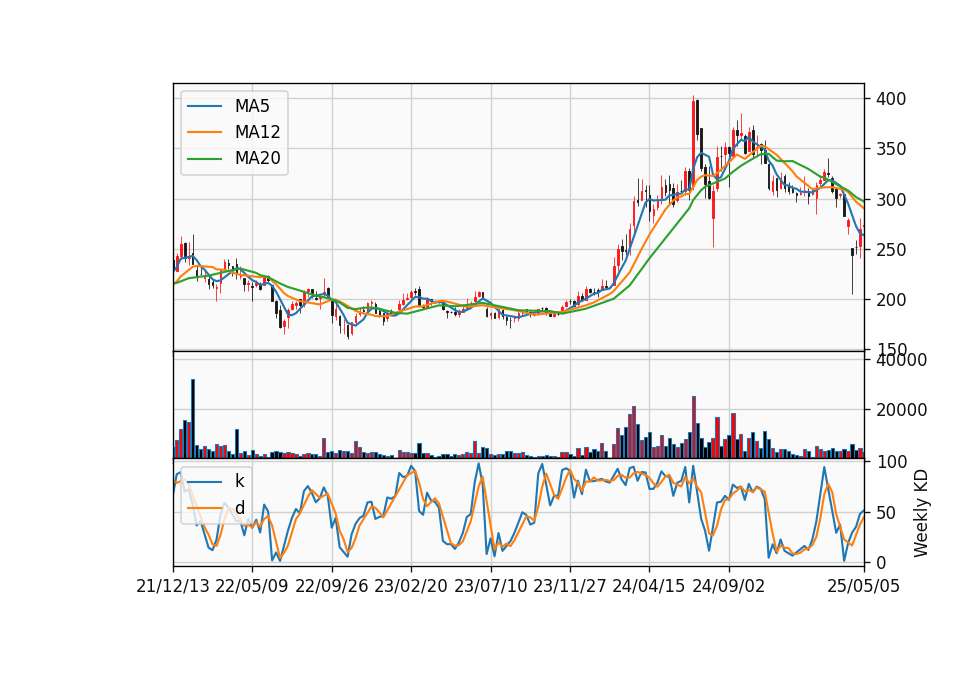The width and height of the screenshot is (960, 690).
Task: Click the 23/02/20 date label
Action: [x=411, y=586]
